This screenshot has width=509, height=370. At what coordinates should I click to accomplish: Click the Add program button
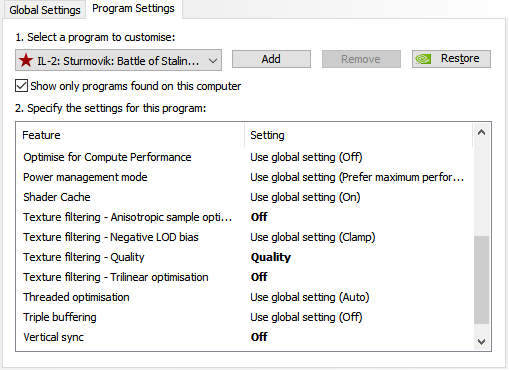tap(271, 59)
